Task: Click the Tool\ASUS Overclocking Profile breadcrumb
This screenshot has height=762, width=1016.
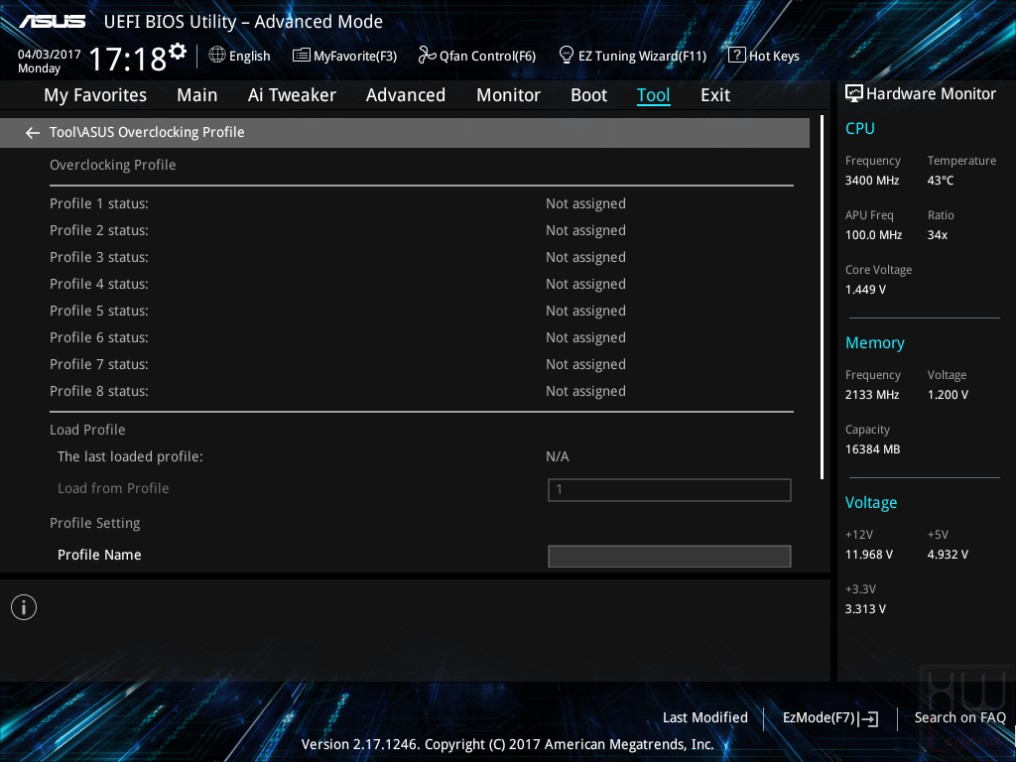Action: pos(147,132)
